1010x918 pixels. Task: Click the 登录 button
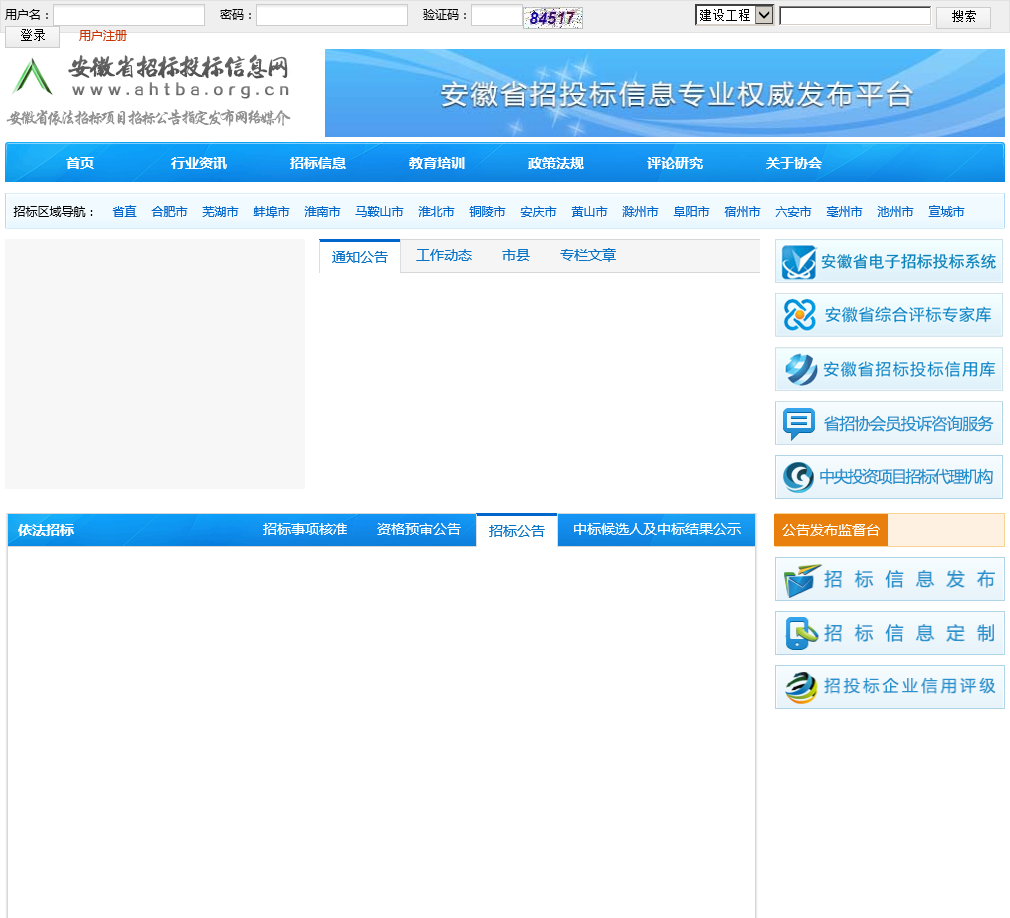[x=32, y=36]
